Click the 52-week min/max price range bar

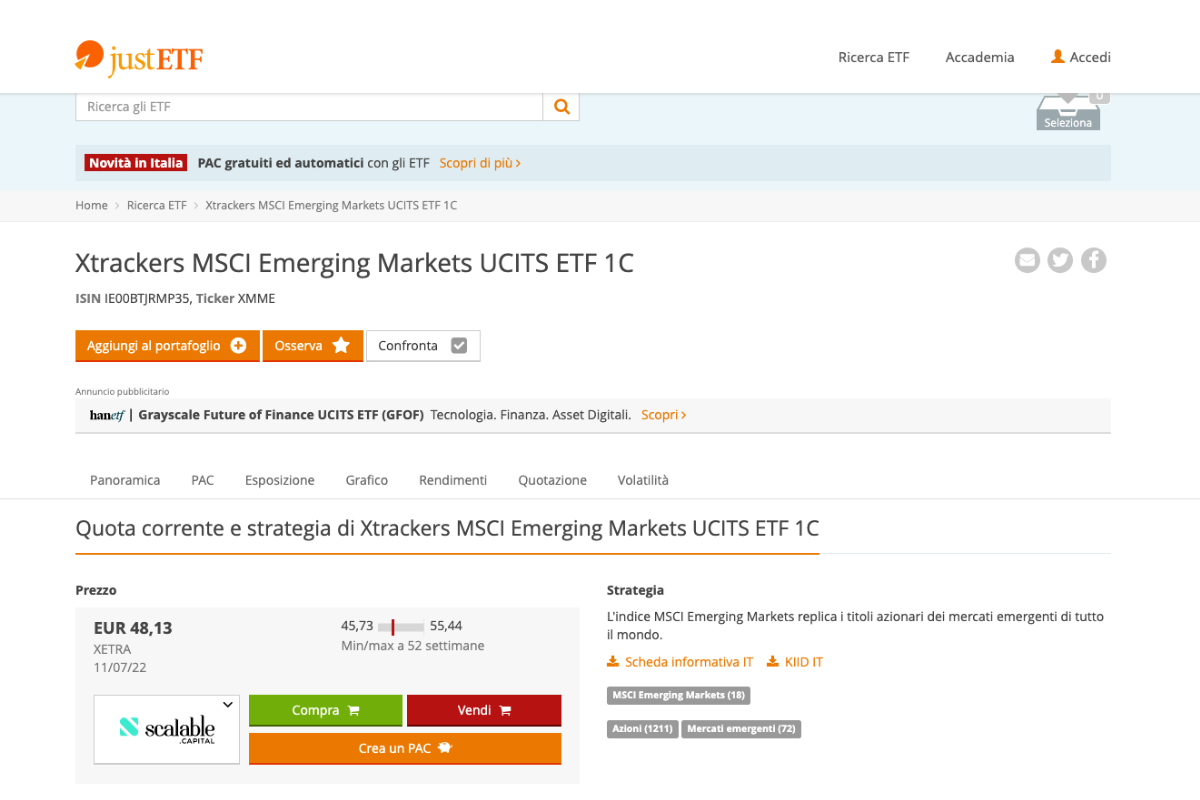pyautogui.click(x=400, y=625)
